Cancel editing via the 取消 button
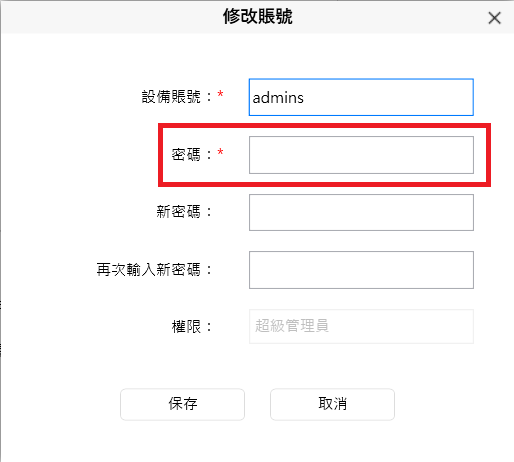Viewport: 514px width, 462px height. [x=332, y=404]
